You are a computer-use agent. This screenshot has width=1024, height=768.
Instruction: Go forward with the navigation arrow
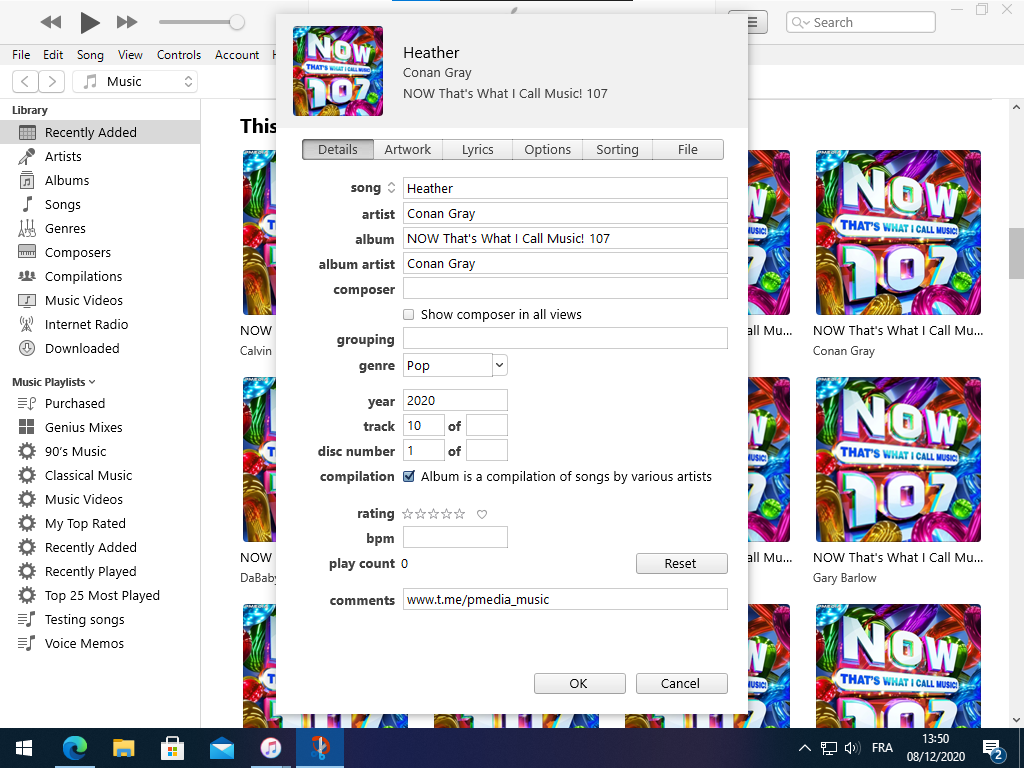(x=52, y=82)
